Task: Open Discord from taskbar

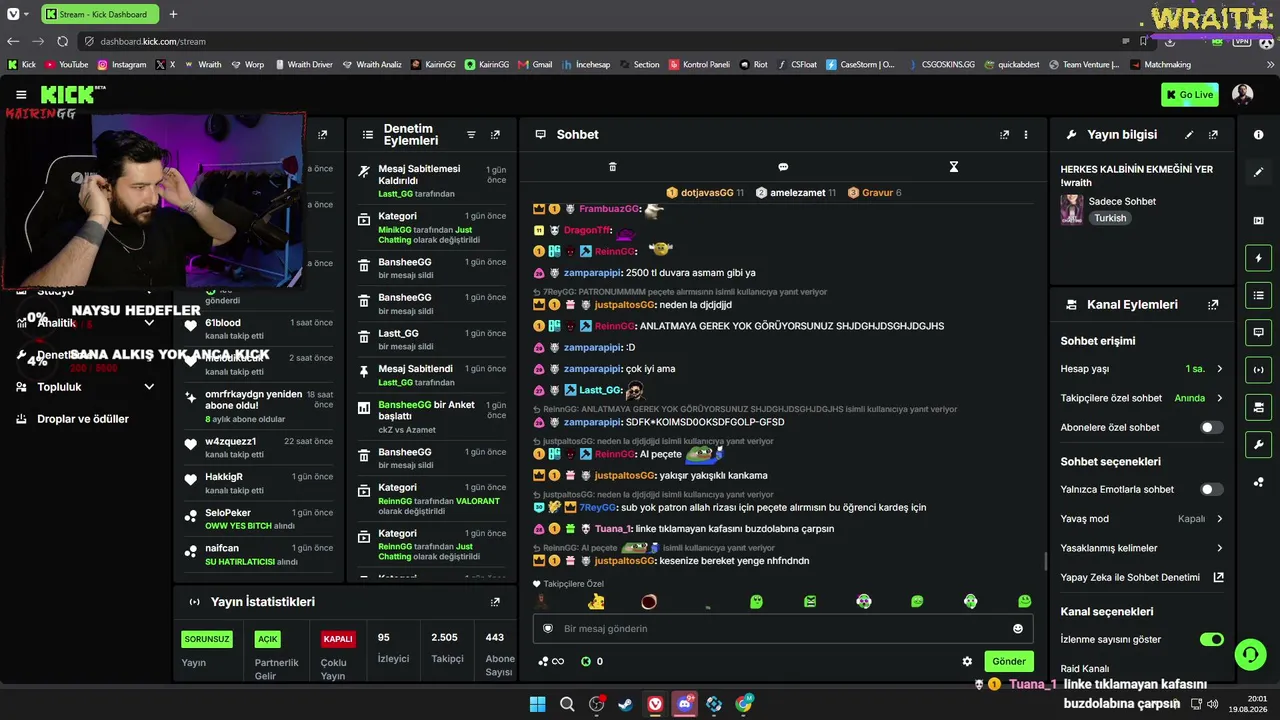Action: tap(684, 704)
